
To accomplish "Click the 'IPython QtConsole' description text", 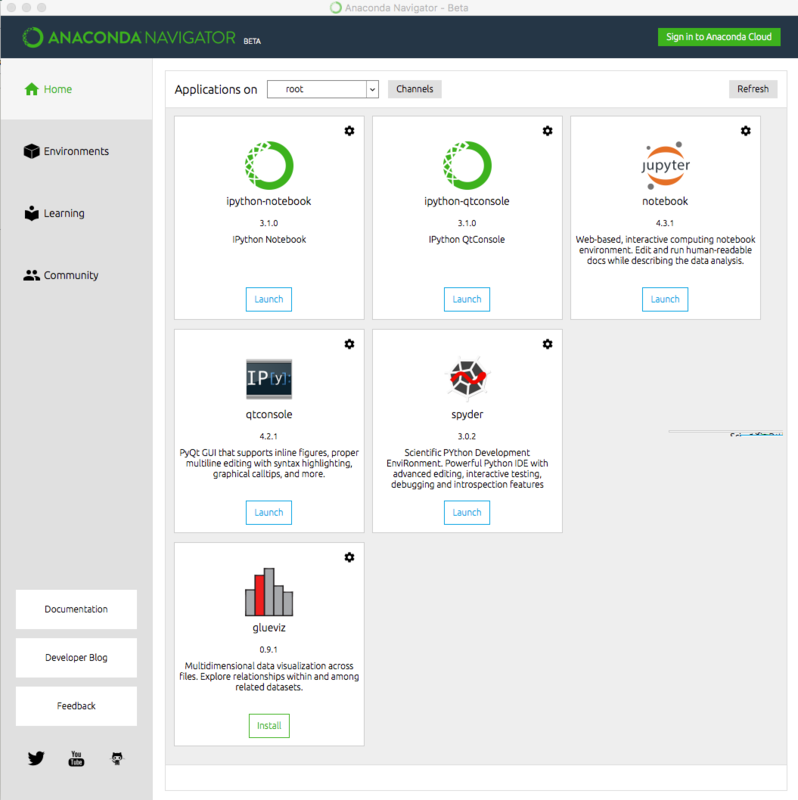I will [x=467, y=239].
